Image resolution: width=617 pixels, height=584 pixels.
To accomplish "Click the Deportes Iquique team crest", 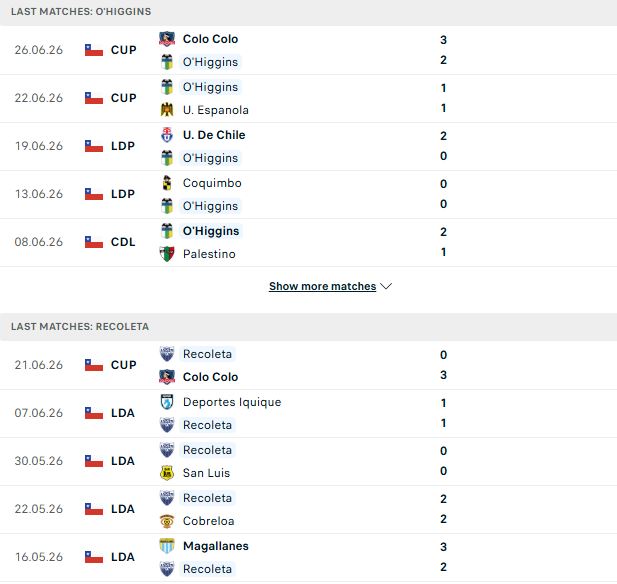I will tap(167, 402).
